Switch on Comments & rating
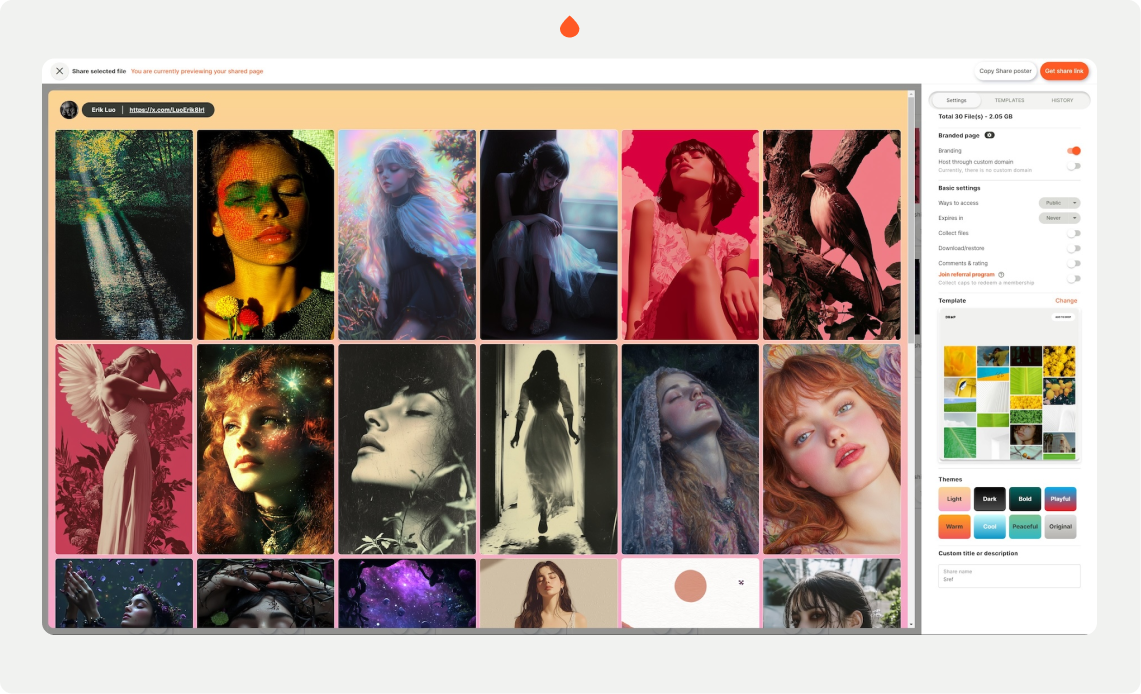 click(x=1074, y=263)
